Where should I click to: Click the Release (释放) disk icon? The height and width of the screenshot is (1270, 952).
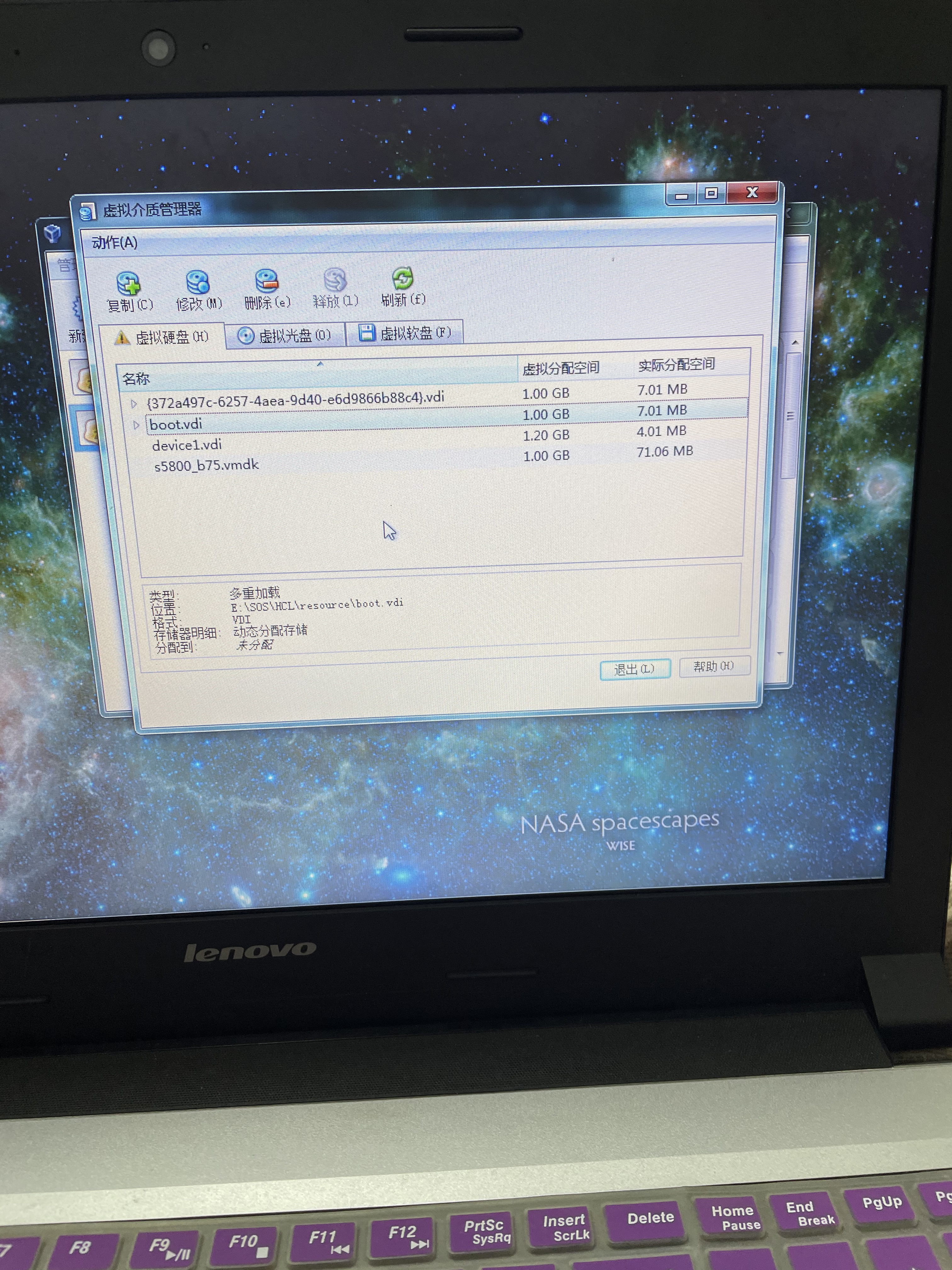click(x=335, y=279)
